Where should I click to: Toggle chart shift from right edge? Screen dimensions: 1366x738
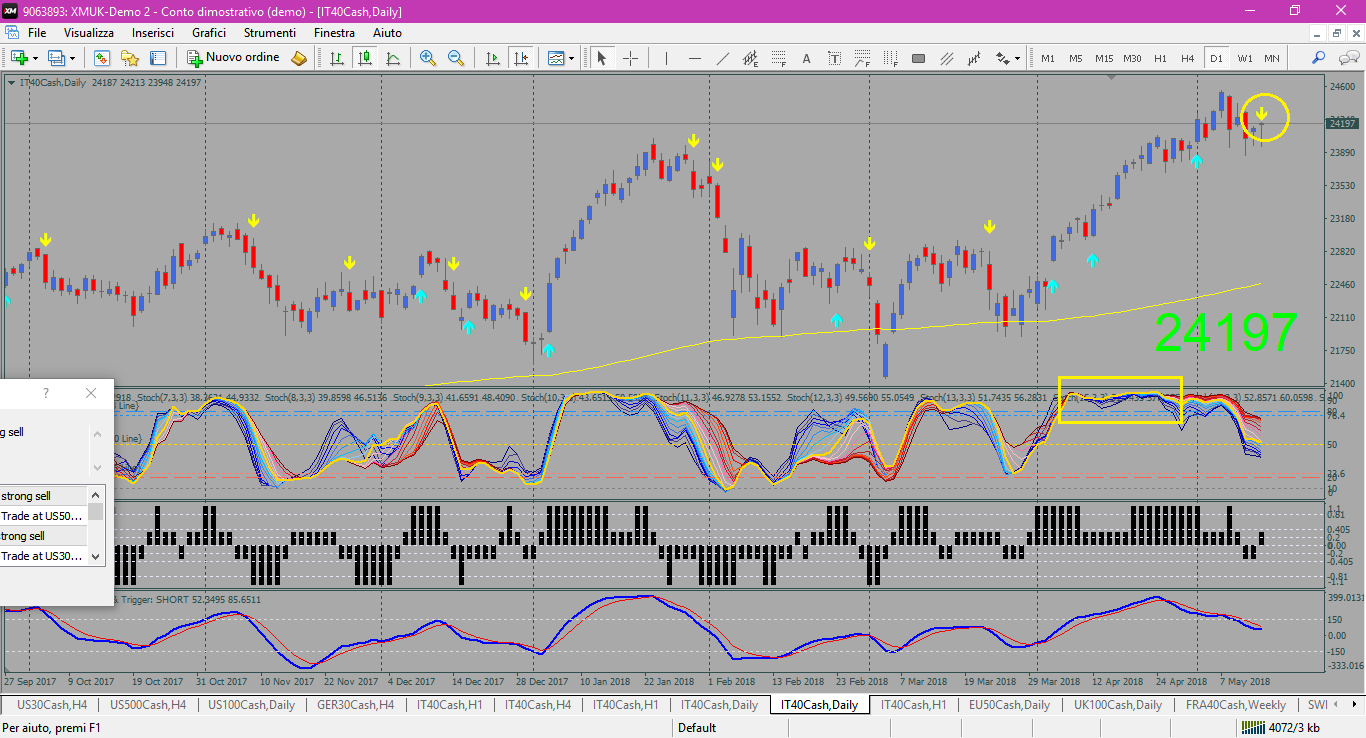pos(520,58)
